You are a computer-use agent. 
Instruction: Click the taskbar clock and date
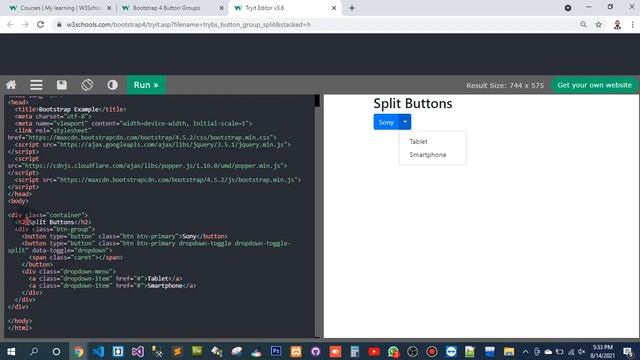[603, 351]
